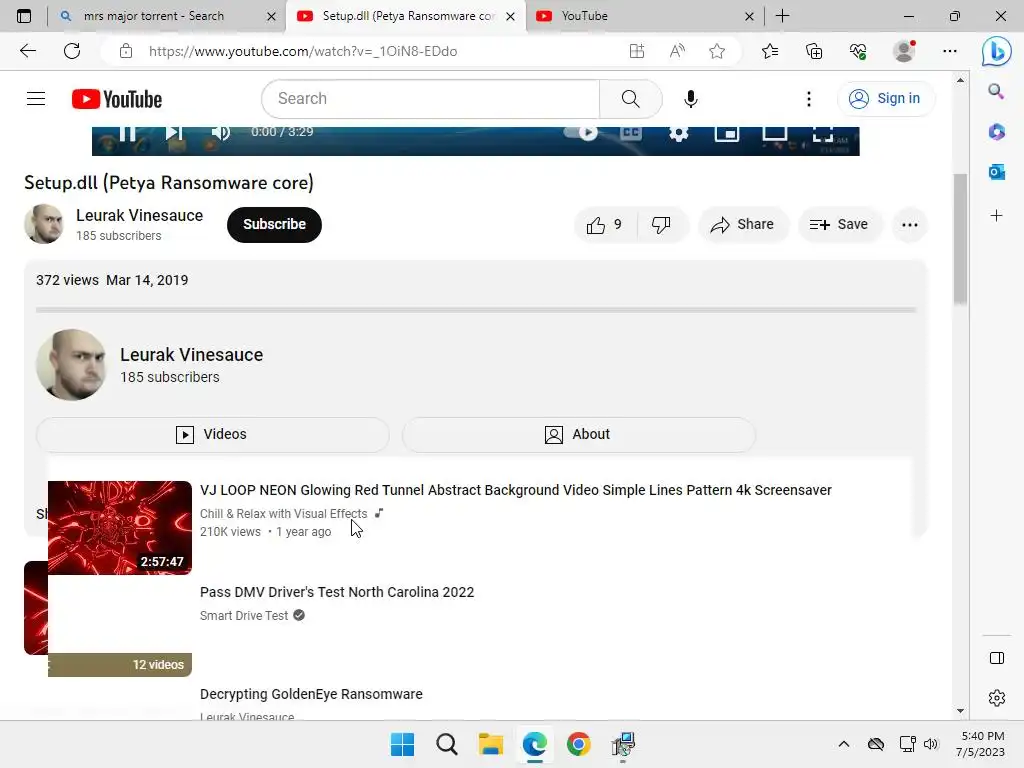This screenshot has width=1024, height=768.
Task: Open the browser profile avatar
Action: pyautogui.click(x=904, y=51)
